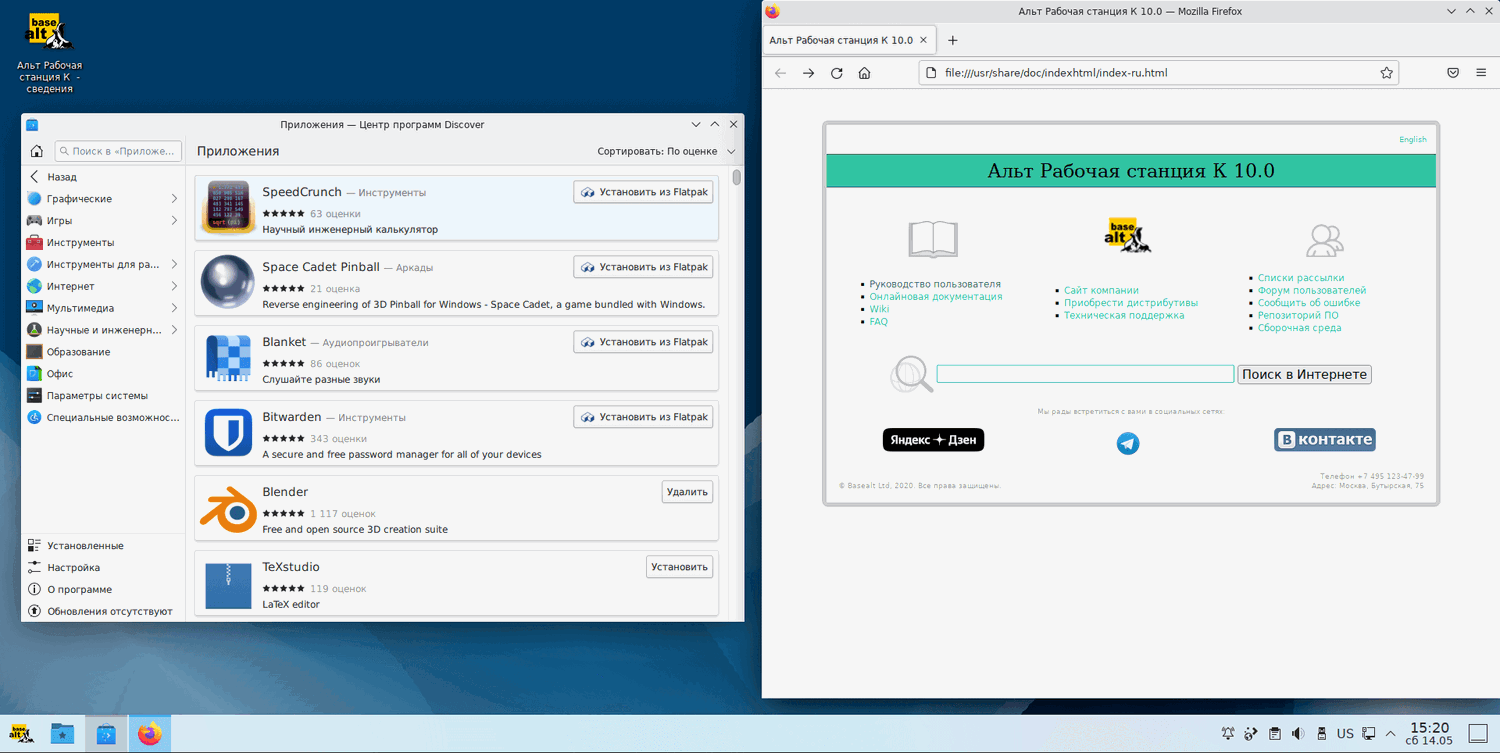The width and height of the screenshot is (1500, 753).
Task: Open the Blender app icon
Action: [228, 508]
